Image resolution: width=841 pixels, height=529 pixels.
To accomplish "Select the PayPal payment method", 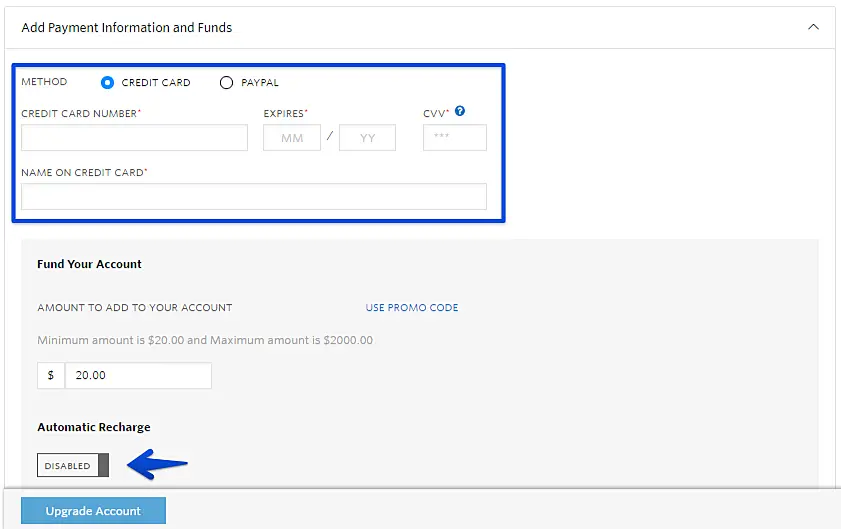I will pos(226,83).
